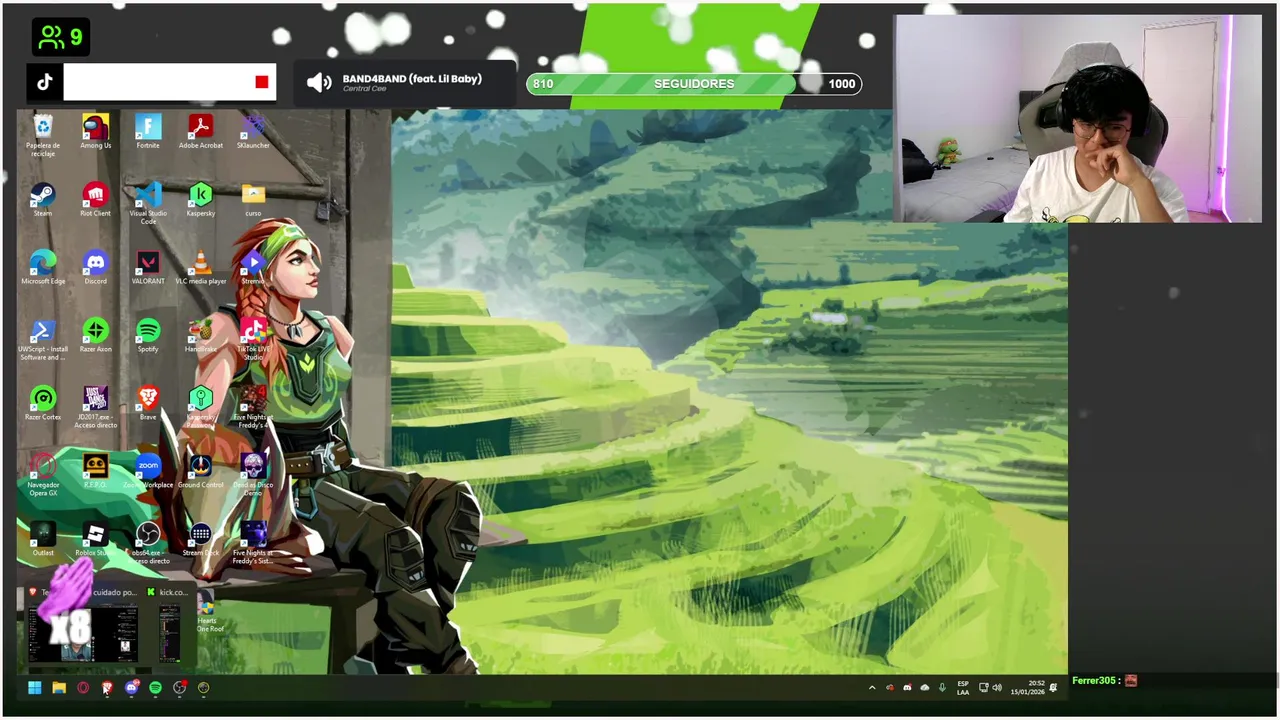Image resolution: width=1280 pixels, height=720 pixels.
Task: Select the Navegador Opera GX shortcut
Action: (x=43, y=476)
